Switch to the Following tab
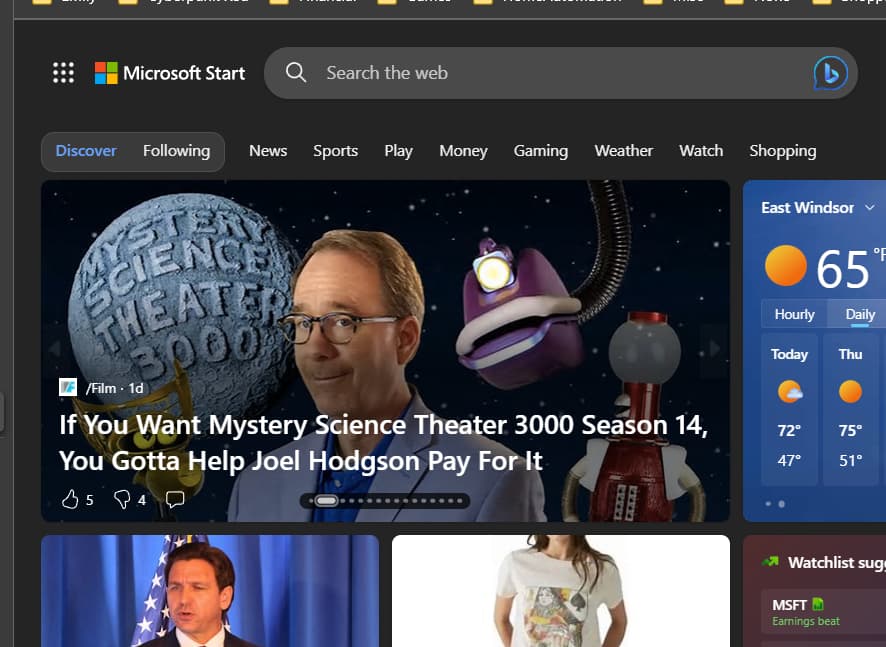Viewport: 886px width, 647px height. tap(176, 151)
